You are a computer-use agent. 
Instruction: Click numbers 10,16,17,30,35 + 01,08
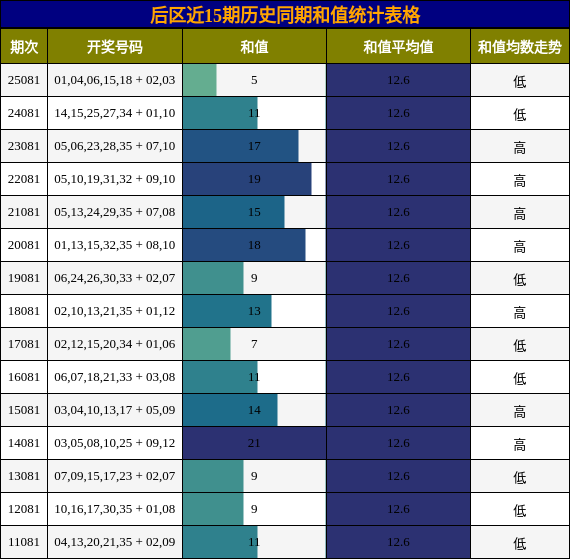(x=115, y=509)
